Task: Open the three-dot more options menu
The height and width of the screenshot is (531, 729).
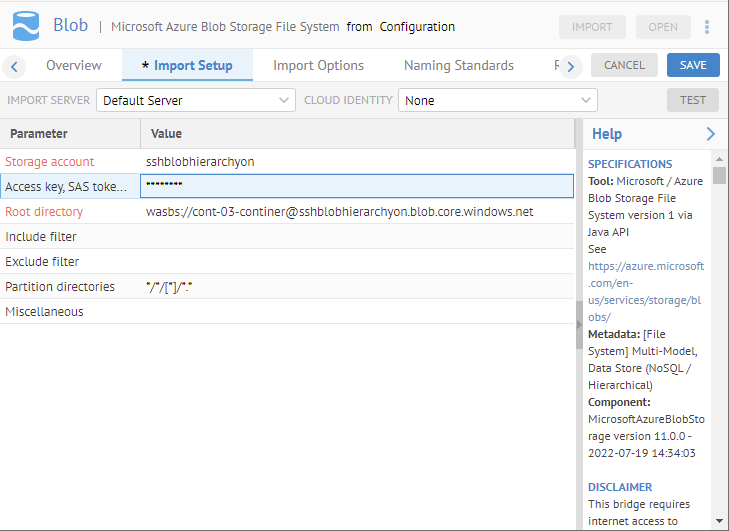Action: coord(708,27)
